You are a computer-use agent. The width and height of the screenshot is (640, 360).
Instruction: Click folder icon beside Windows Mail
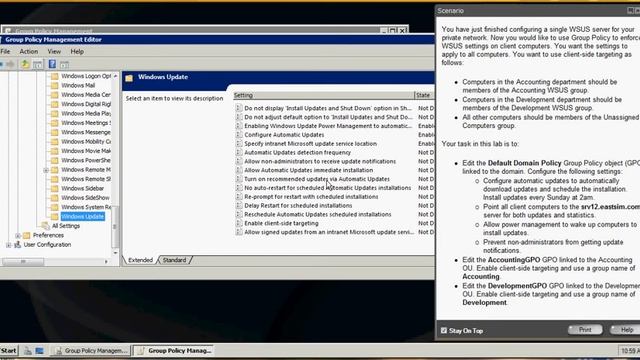pyautogui.click(x=54, y=85)
